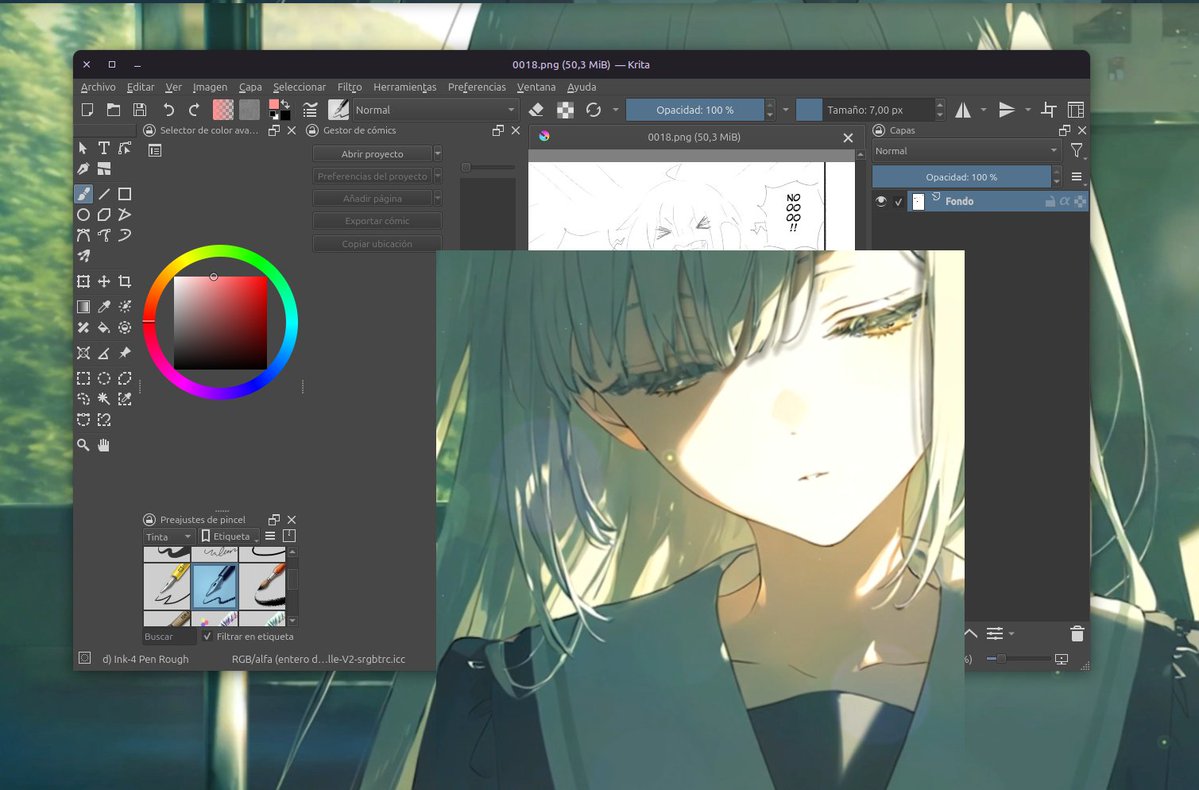Open the Etiqueta tag menu
The width and height of the screenshot is (1199, 790).
[229, 536]
